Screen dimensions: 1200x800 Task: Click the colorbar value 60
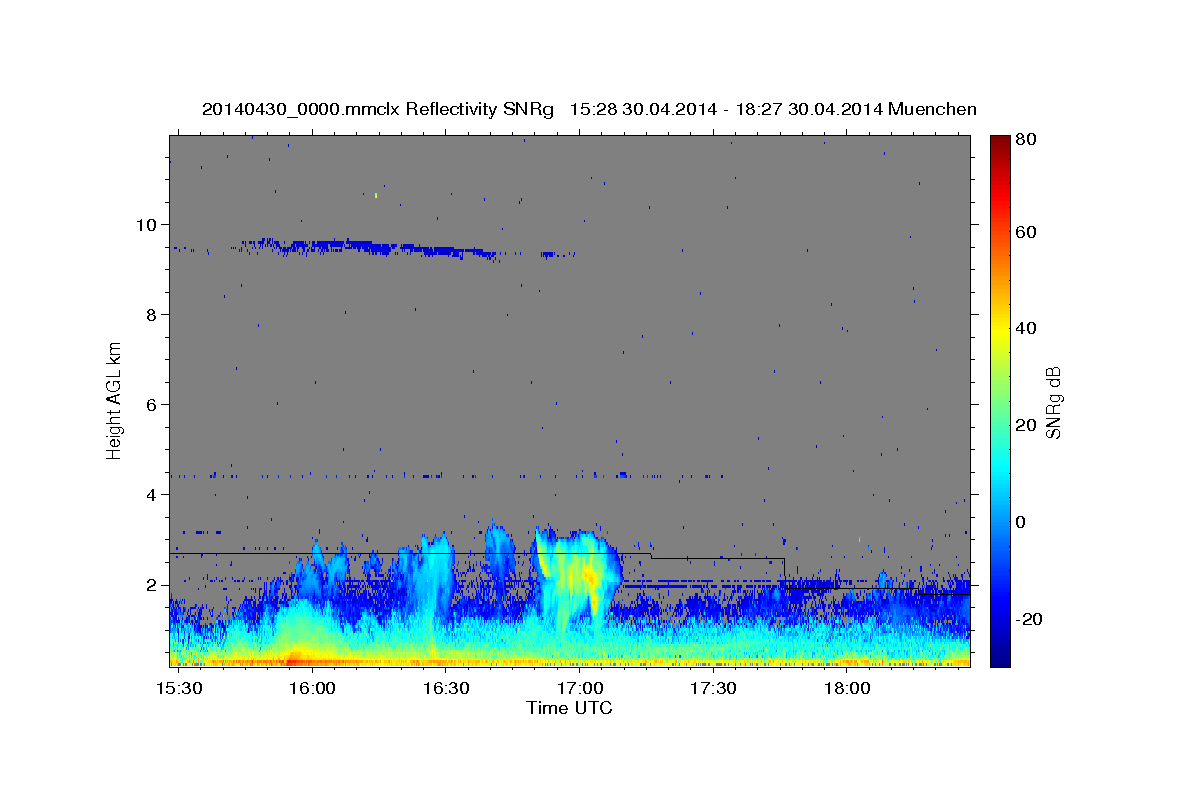1027,232
